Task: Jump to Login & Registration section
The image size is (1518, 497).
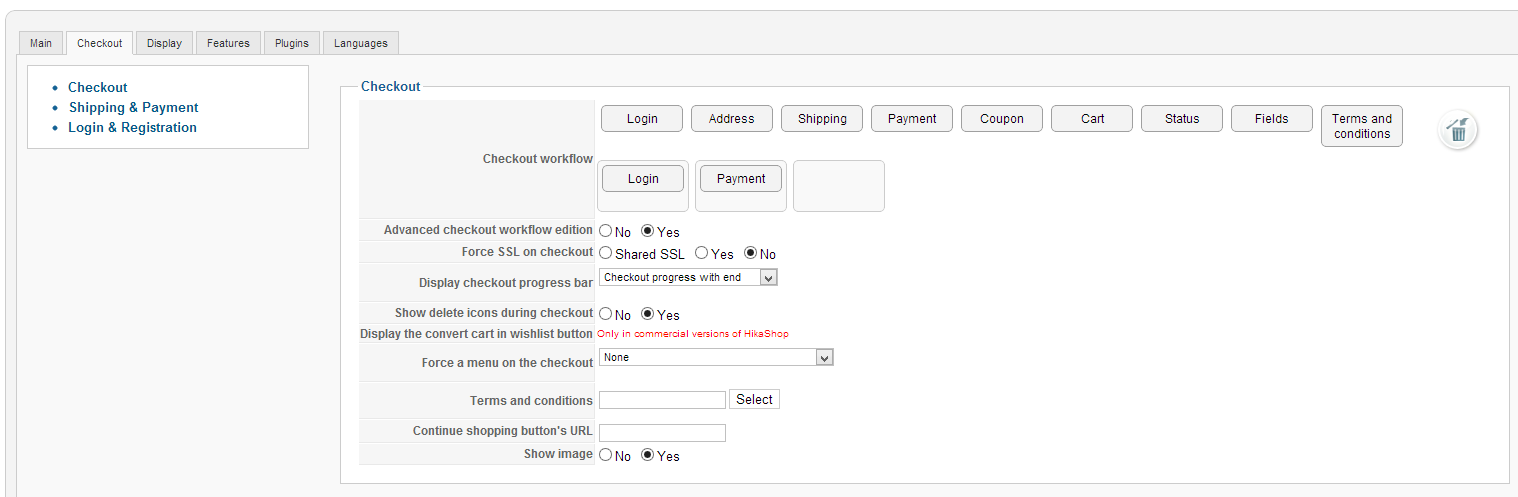Action: [x=132, y=127]
